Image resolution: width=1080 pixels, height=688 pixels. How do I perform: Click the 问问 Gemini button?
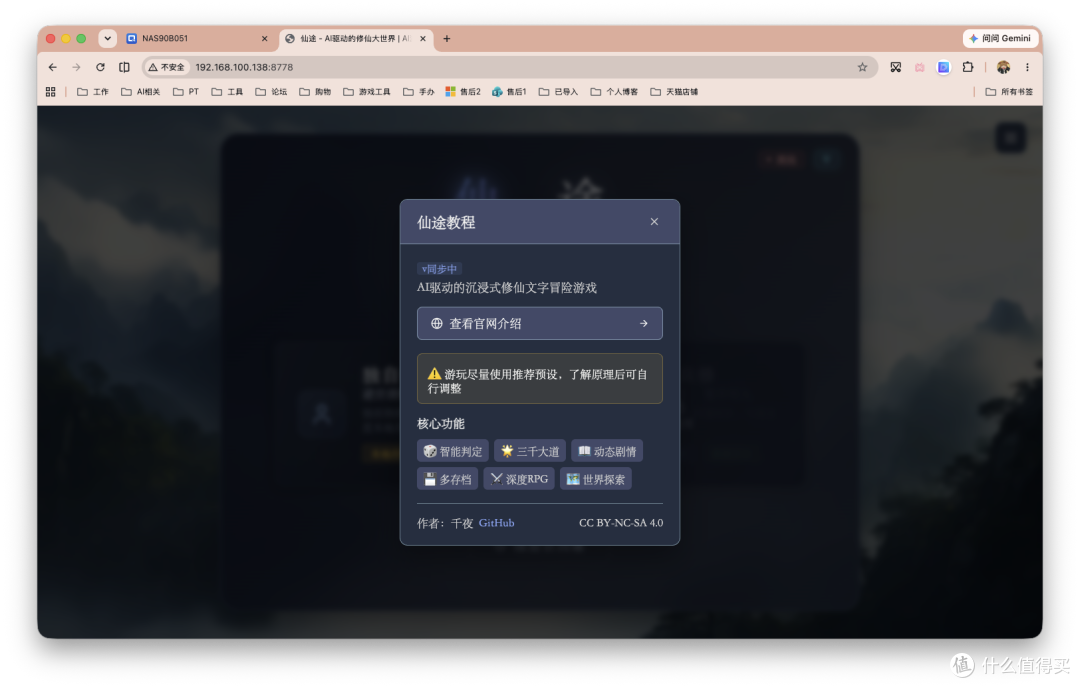coord(1000,39)
